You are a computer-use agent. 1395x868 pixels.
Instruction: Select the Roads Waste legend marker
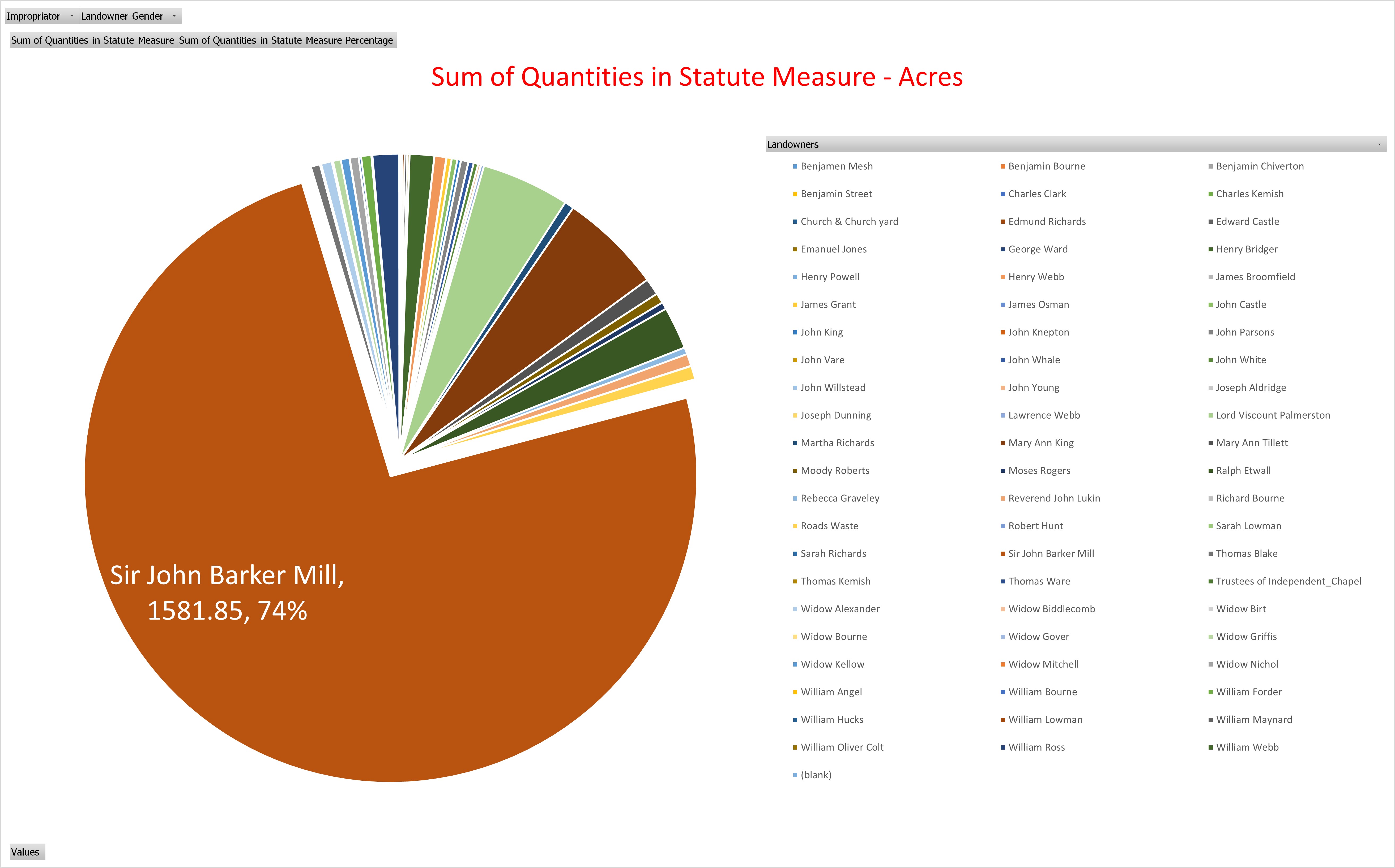pyautogui.click(x=794, y=525)
